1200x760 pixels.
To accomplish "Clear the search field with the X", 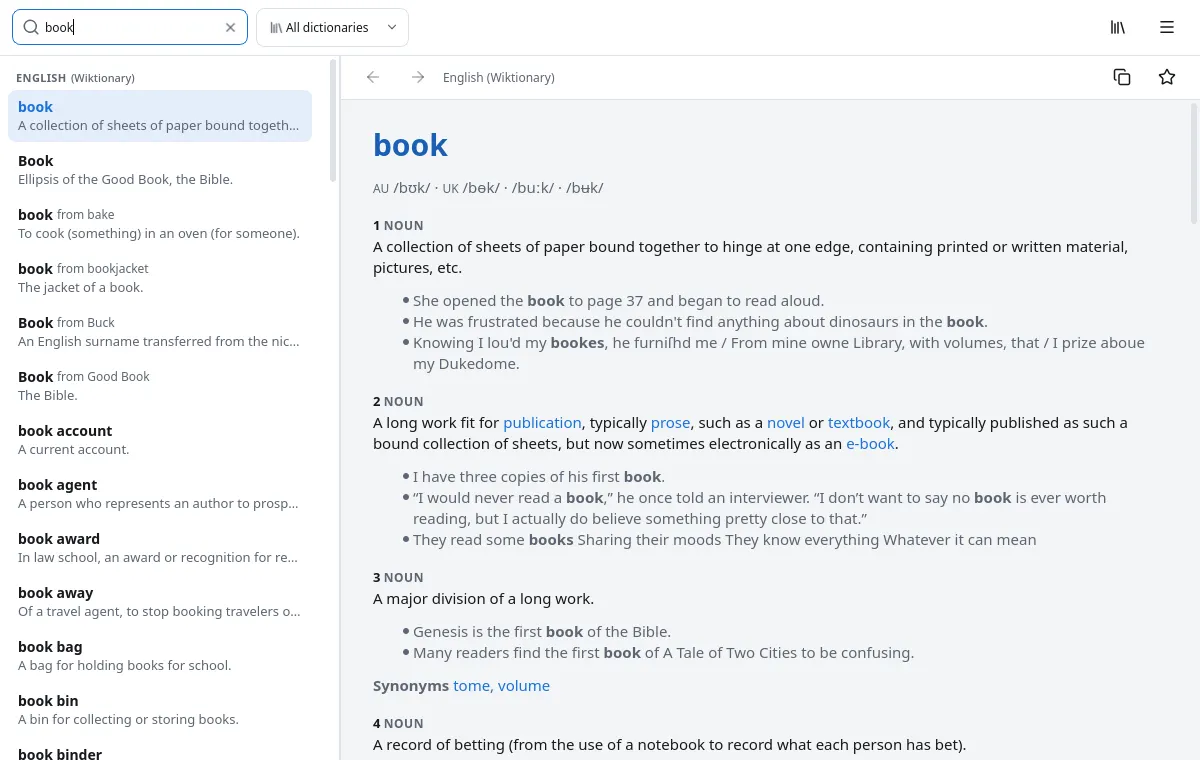I will [x=231, y=28].
